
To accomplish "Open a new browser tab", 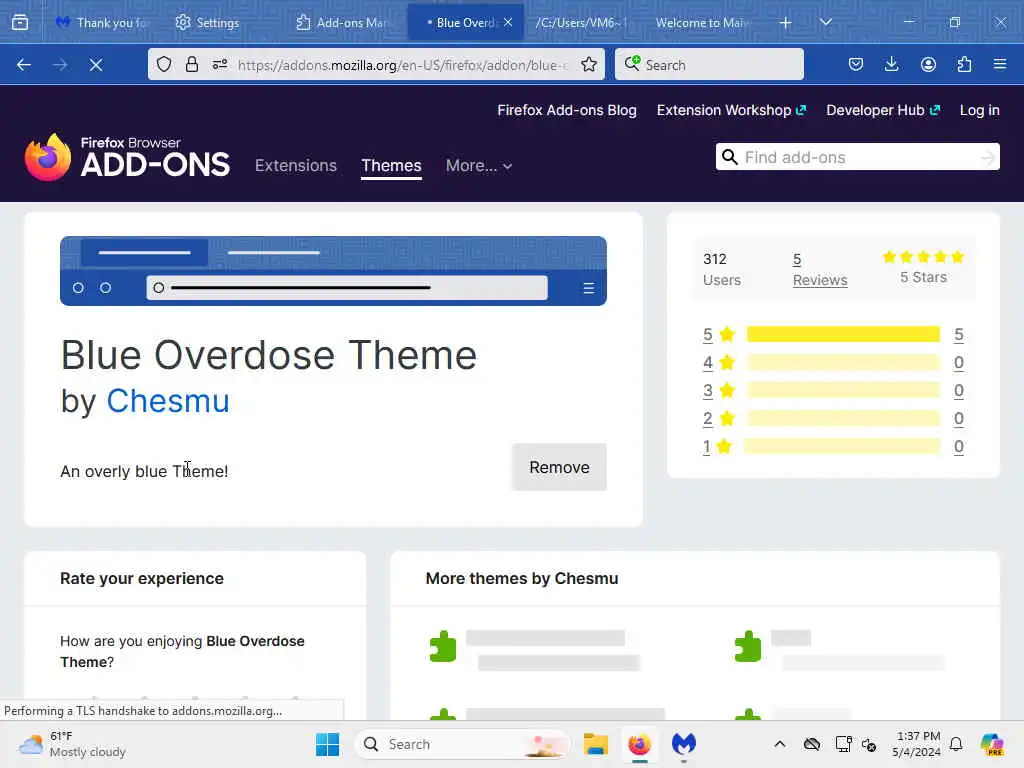I will pyautogui.click(x=785, y=23).
